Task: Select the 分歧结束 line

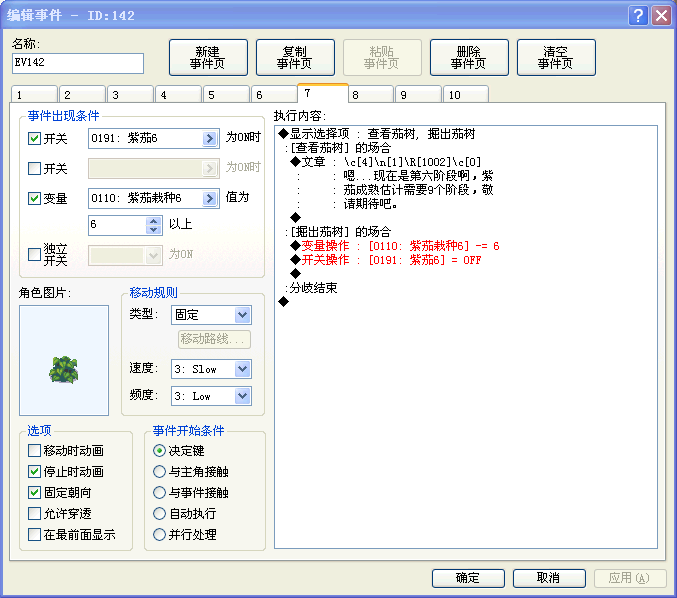Action: click(311, 288)
